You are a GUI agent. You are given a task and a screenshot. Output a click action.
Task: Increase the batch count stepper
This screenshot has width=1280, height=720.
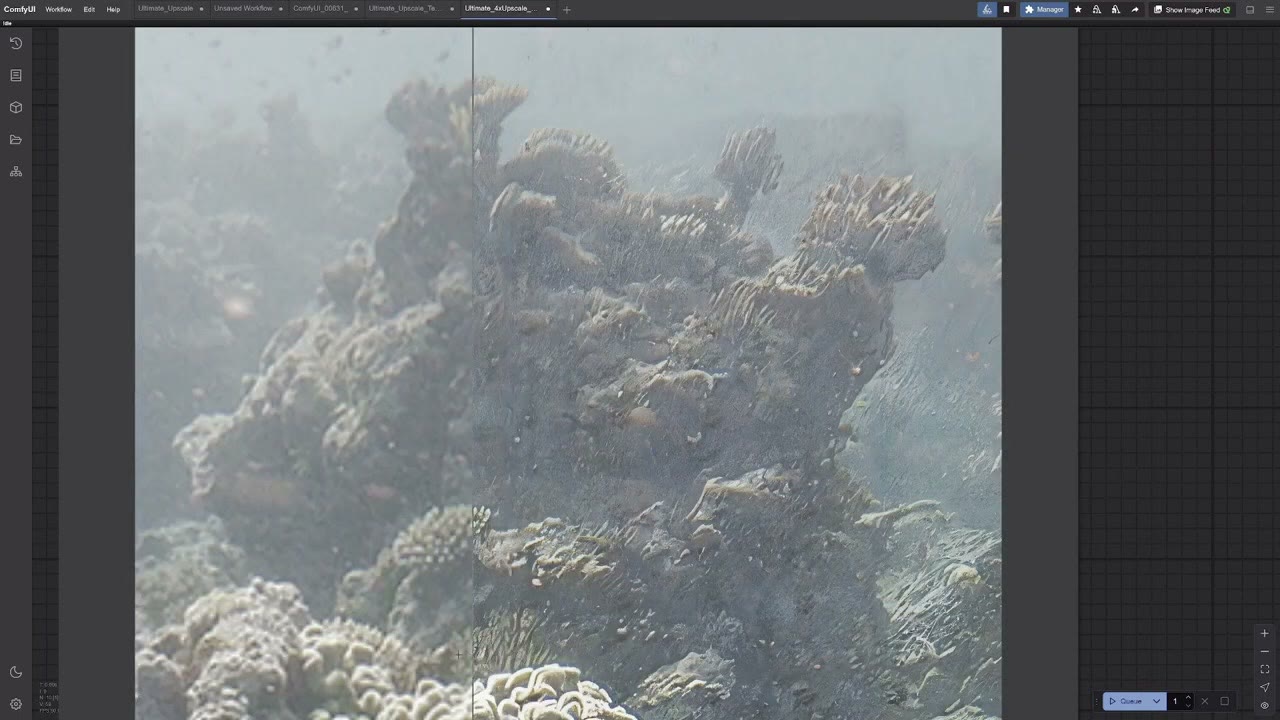[1188, 697]
